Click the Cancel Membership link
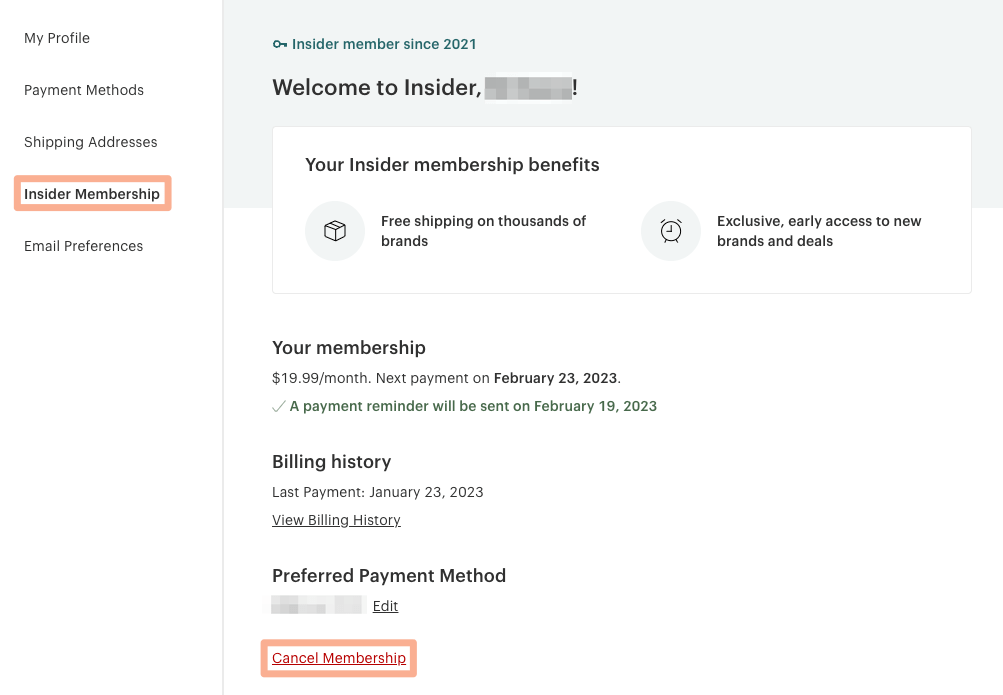The height and width of the screenshot is (695, 1003). [x=339, y=658]
